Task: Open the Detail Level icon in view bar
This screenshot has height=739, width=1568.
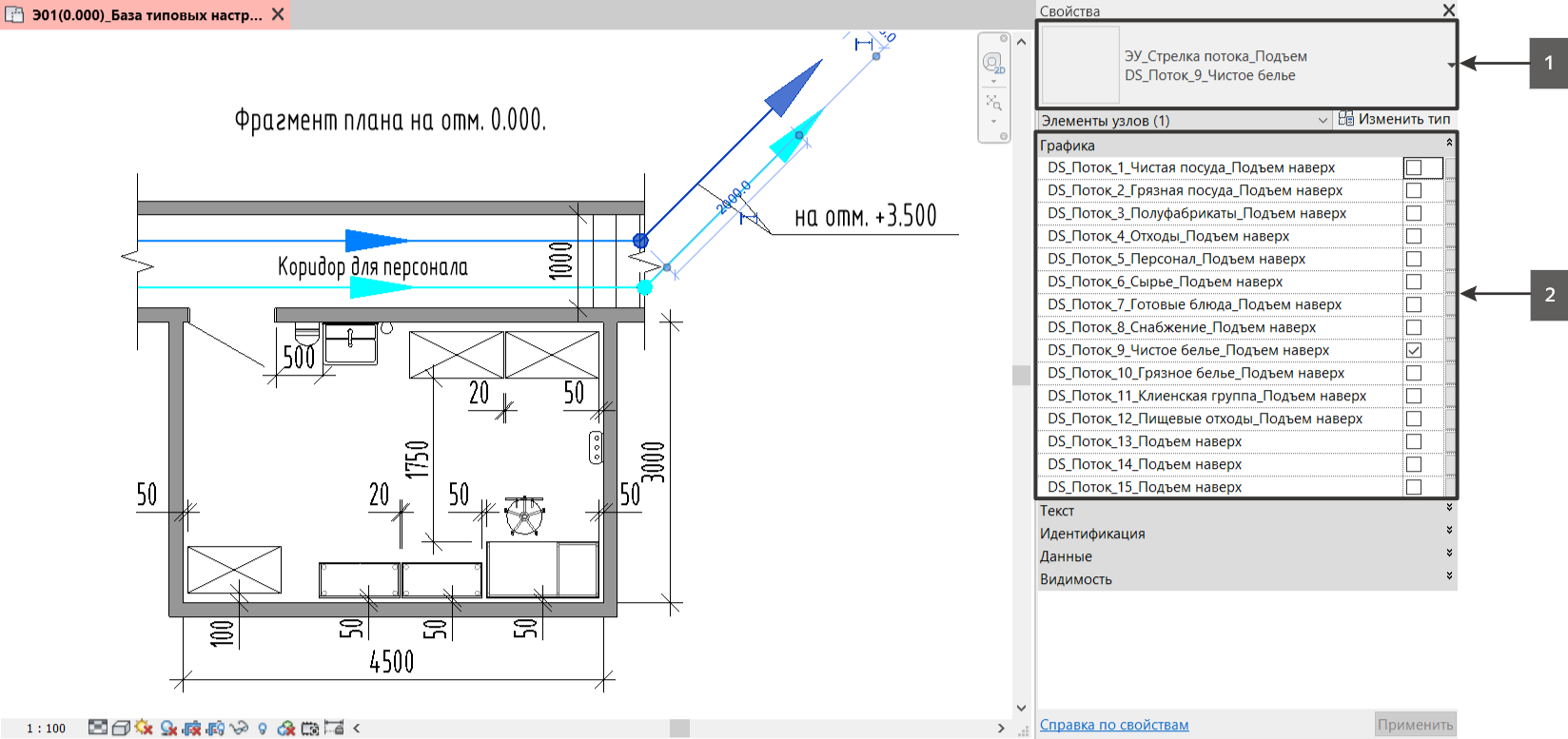Action: click(x=98, y=728)
